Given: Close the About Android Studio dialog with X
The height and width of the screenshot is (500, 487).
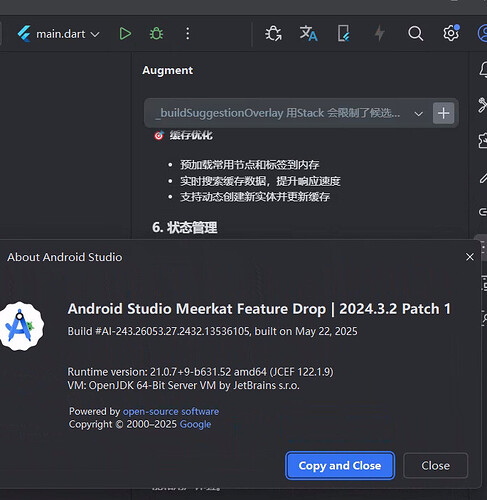Looking at the screenshot, I should click(x=470, y=257).
